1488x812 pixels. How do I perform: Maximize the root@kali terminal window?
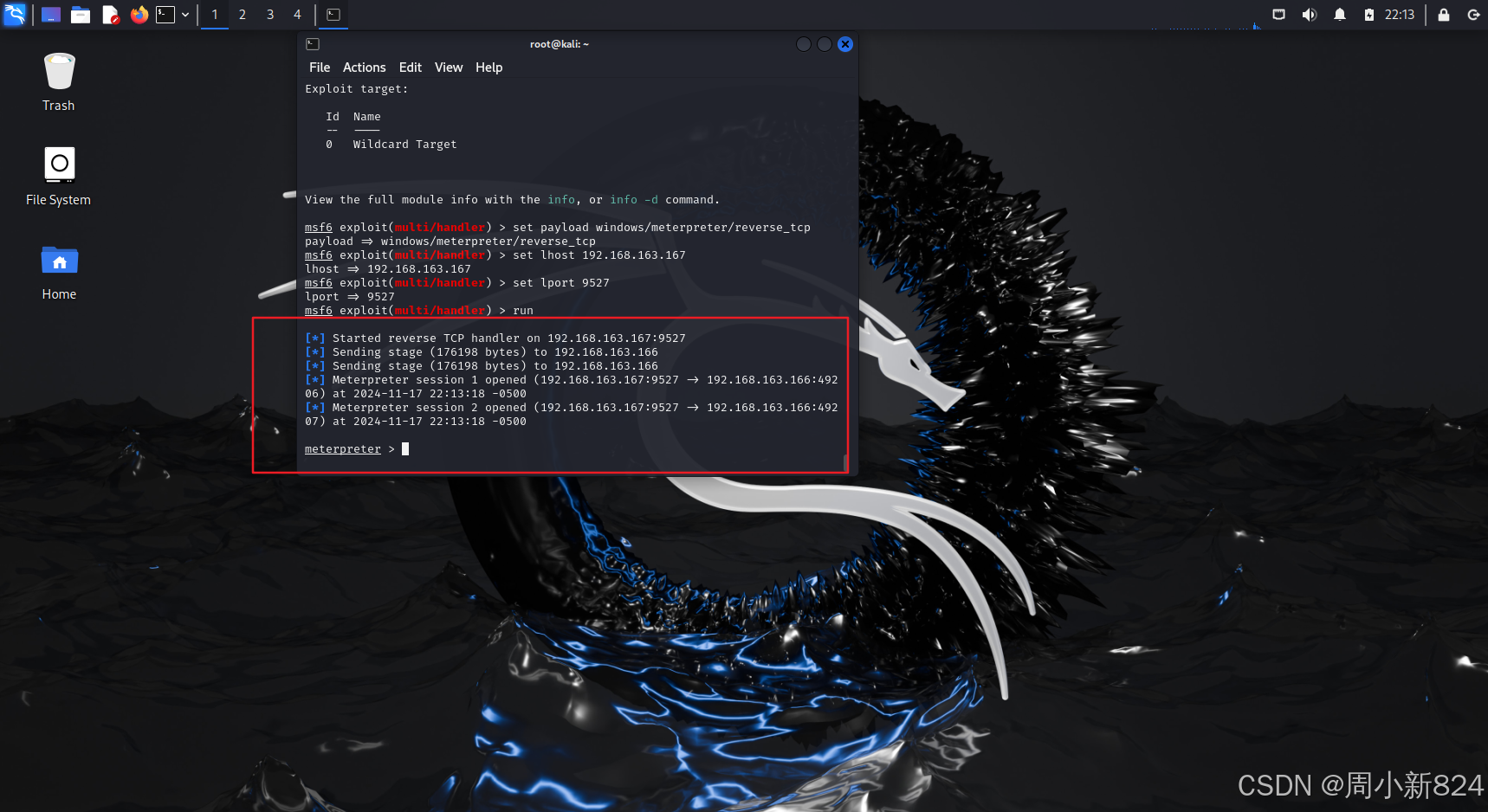click(x=825, y=44)
